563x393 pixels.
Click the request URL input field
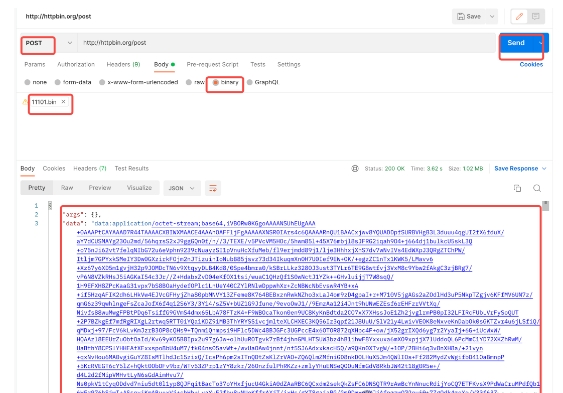pyautogui.click(x=287, y=43)
